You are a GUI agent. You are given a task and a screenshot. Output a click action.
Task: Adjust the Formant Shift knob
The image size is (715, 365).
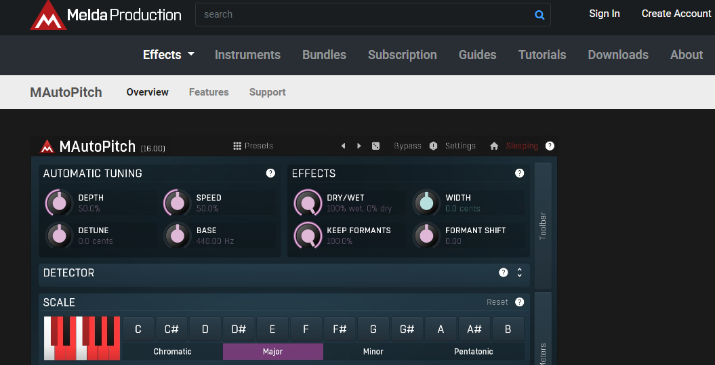426,235
